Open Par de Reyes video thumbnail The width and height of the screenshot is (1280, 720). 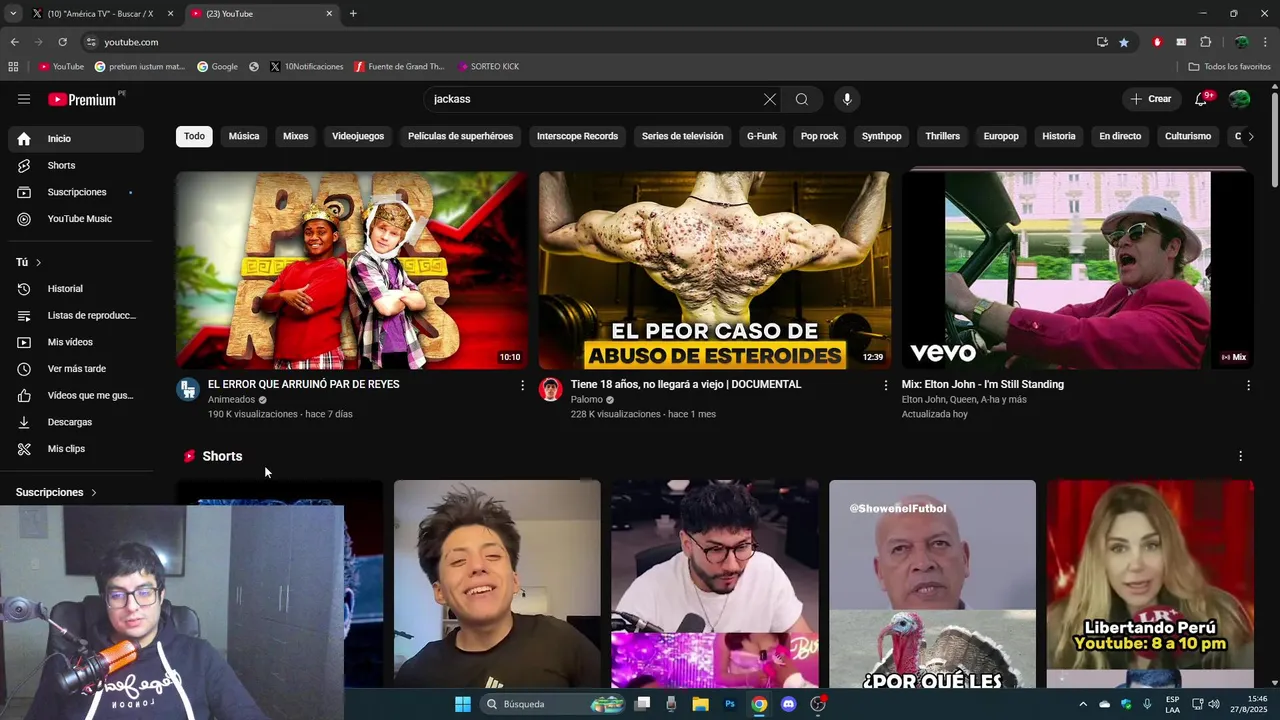[352, 270]
